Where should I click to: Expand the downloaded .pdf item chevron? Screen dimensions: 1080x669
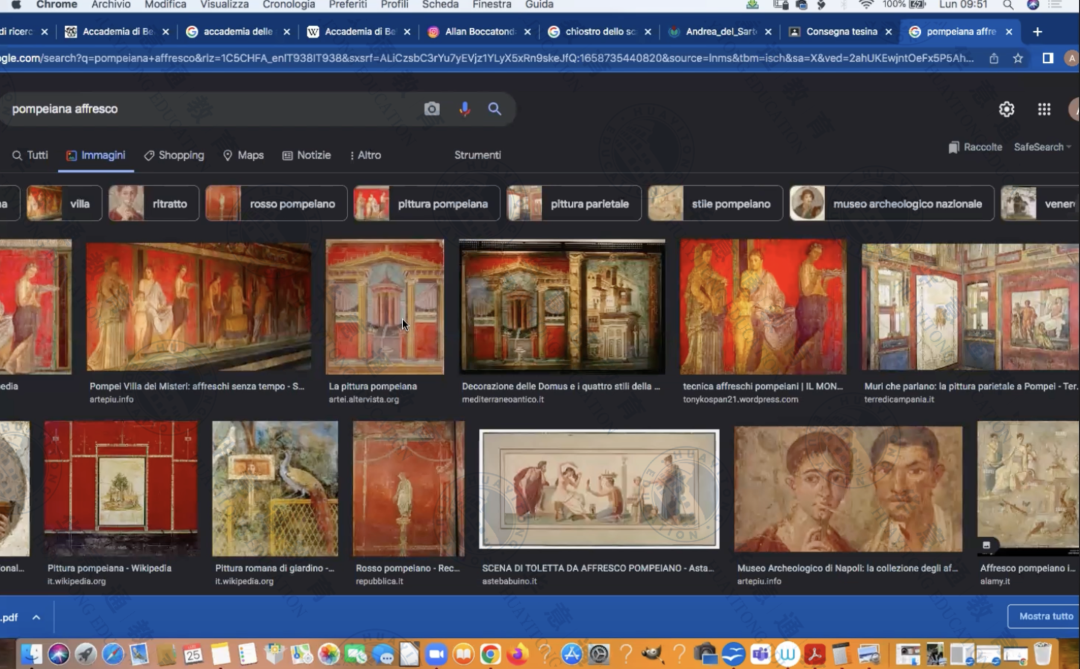pyautogui.click(x=37, y=617)
